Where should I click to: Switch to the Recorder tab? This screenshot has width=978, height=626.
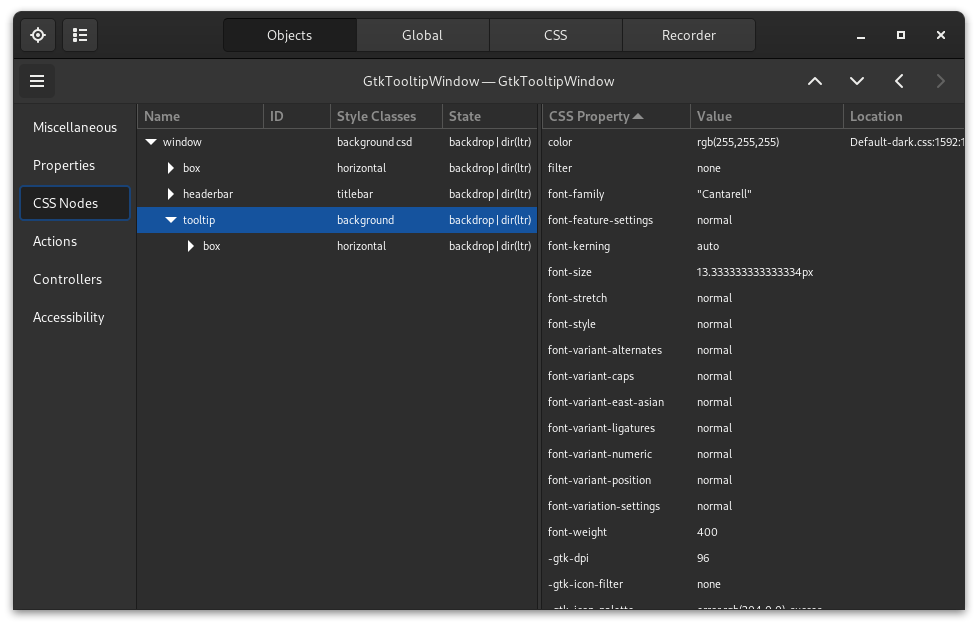tap(689, 36)
